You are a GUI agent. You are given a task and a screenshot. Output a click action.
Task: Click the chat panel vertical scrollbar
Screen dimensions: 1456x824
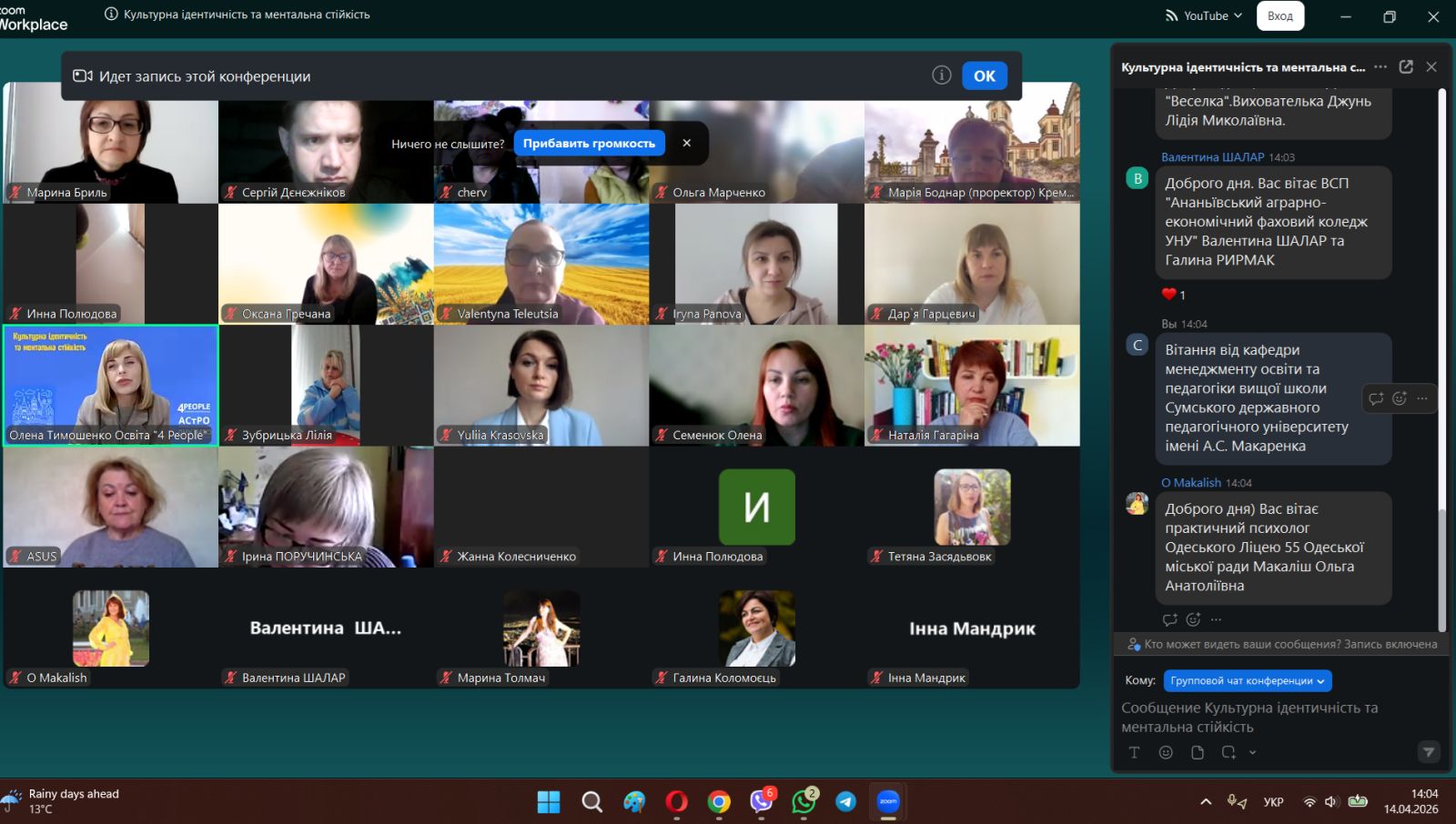pos(1441,364)
